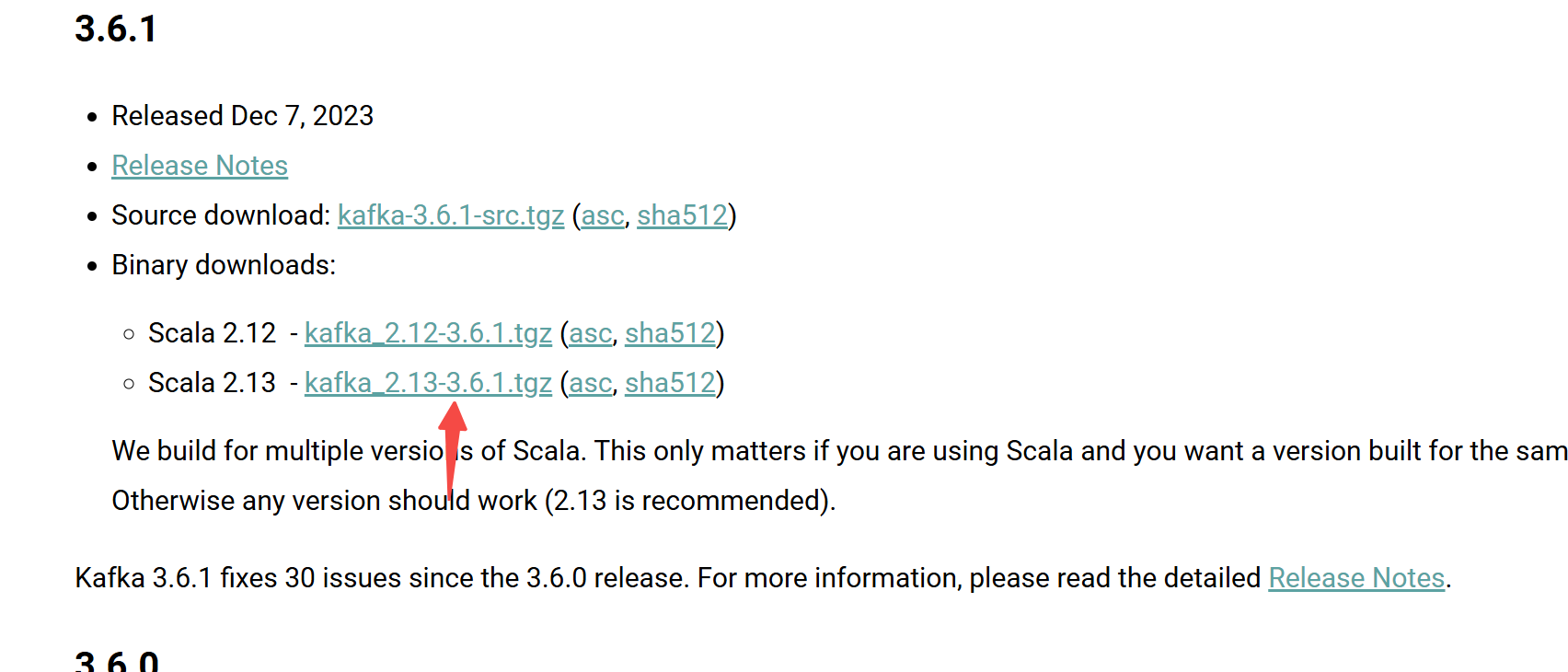Screen dimensions: 1568x672
Task: Download kafka_2.13-3.6.1.tgz binary
Action: tap(428, 383)
